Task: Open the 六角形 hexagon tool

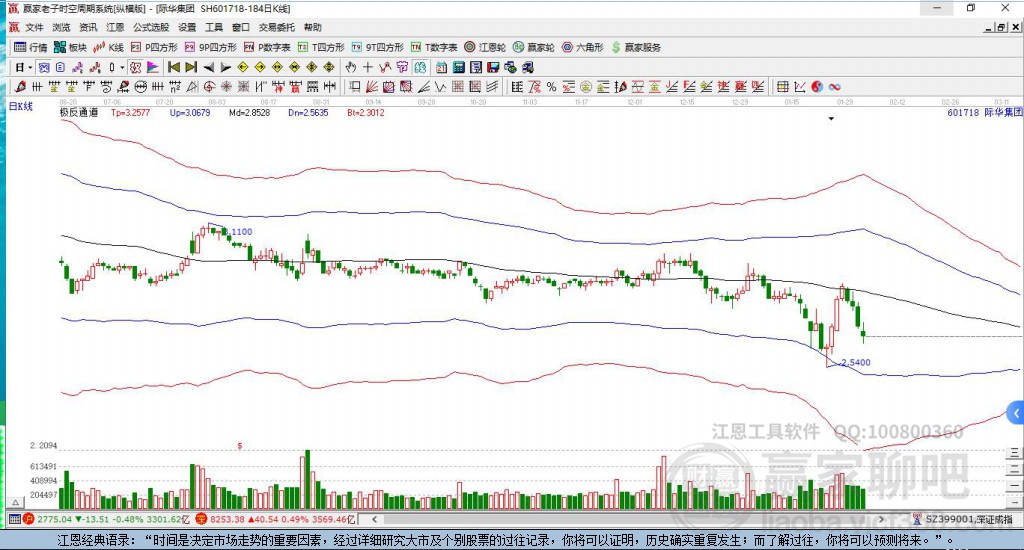Action: (582, 47)
